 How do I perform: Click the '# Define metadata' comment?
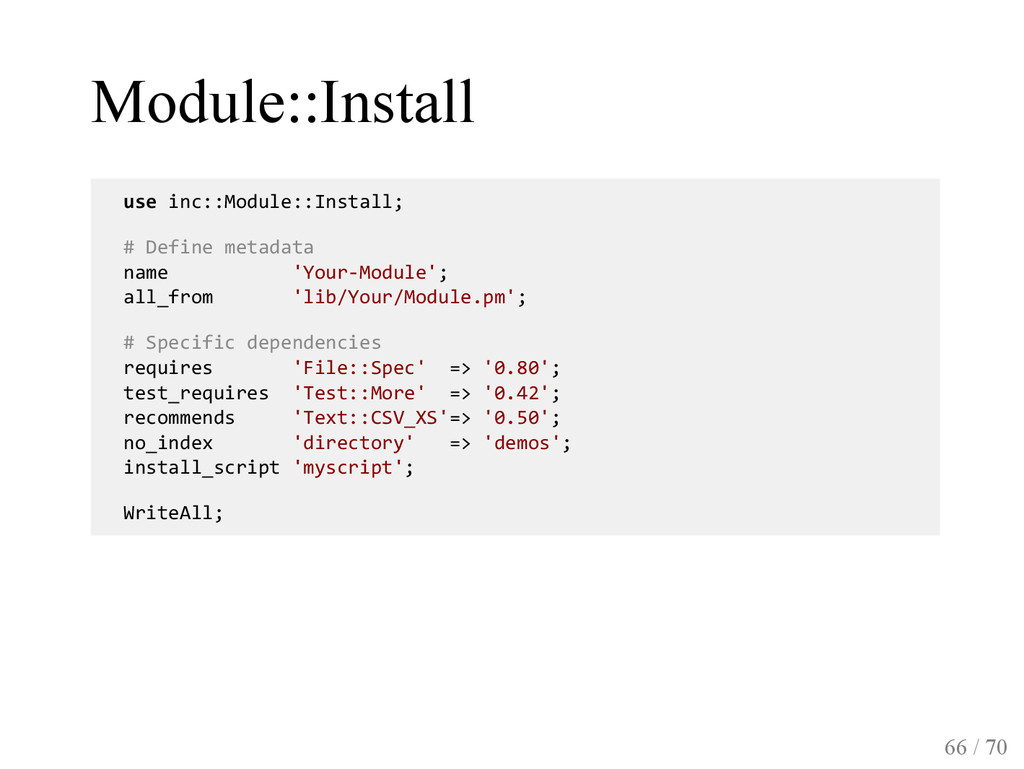pos(218,247)
